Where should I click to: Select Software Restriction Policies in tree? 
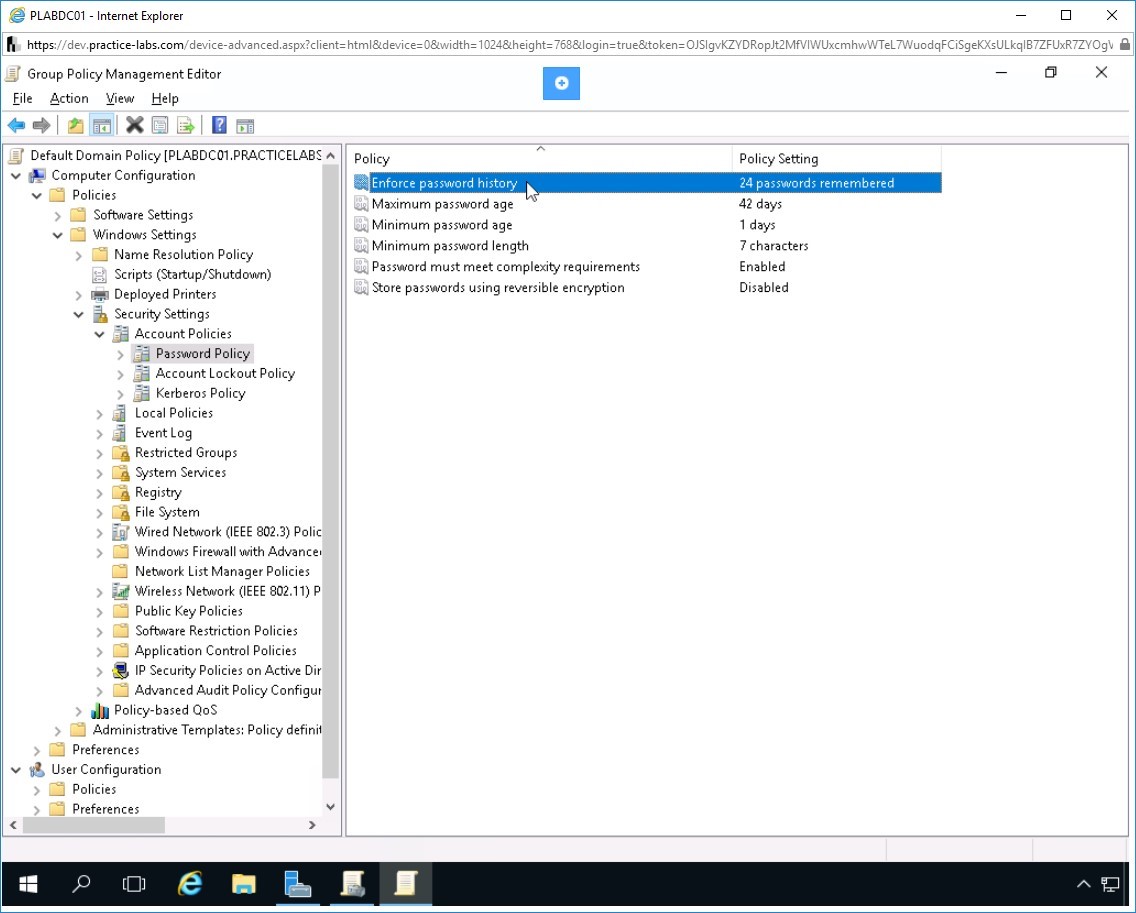[216, 631]
